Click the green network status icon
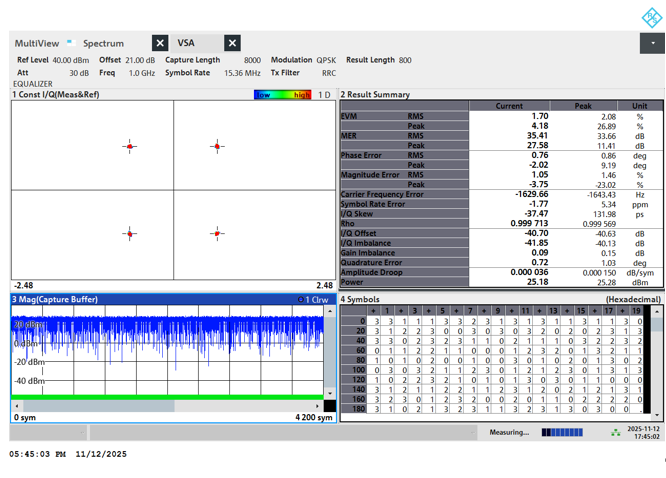 (x=615, y=433)
